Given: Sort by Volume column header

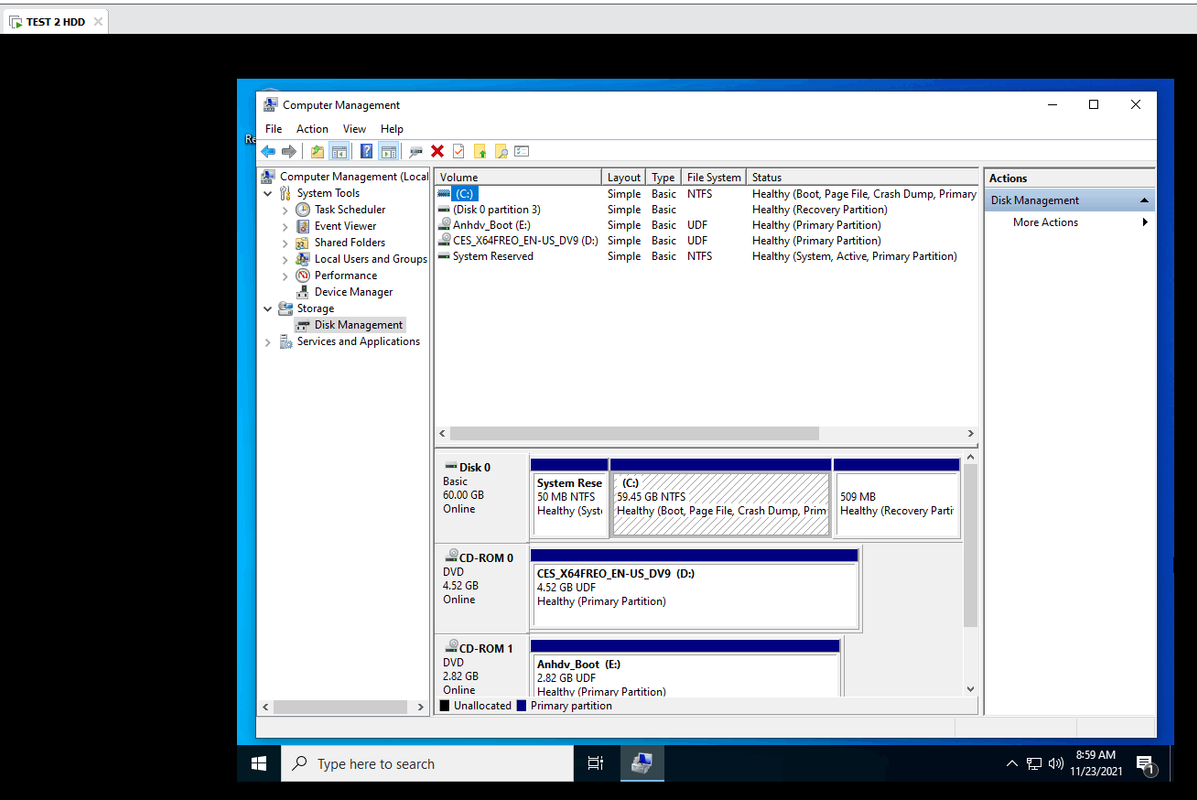Looking at the screenshot, I should (518, 177).
